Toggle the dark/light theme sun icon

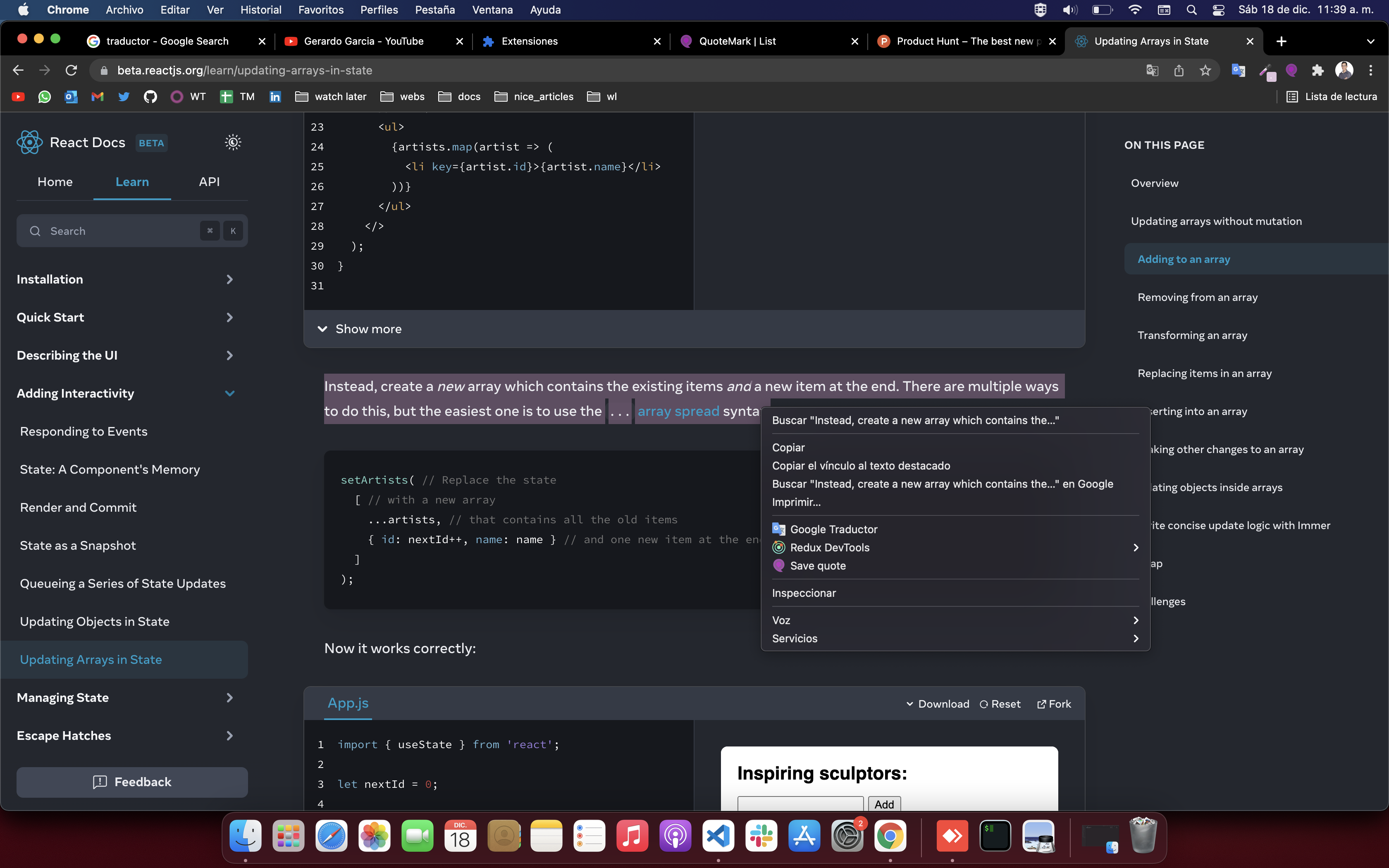point(232,142)
